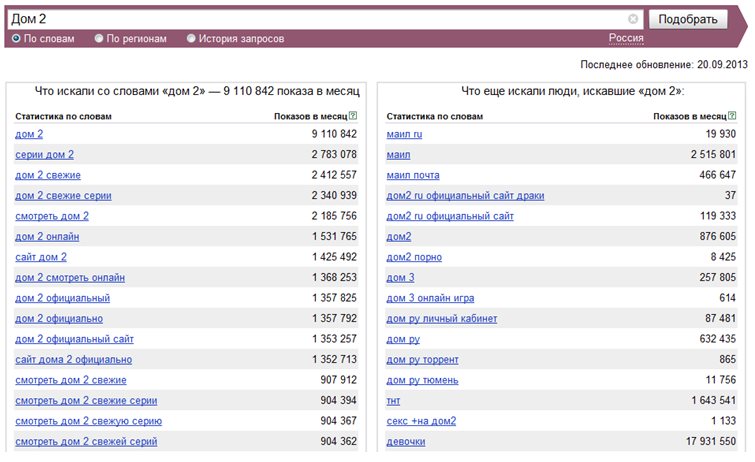Open the "сайт дом 2" link
Viewport: 755px width, 462px height.
41,257
